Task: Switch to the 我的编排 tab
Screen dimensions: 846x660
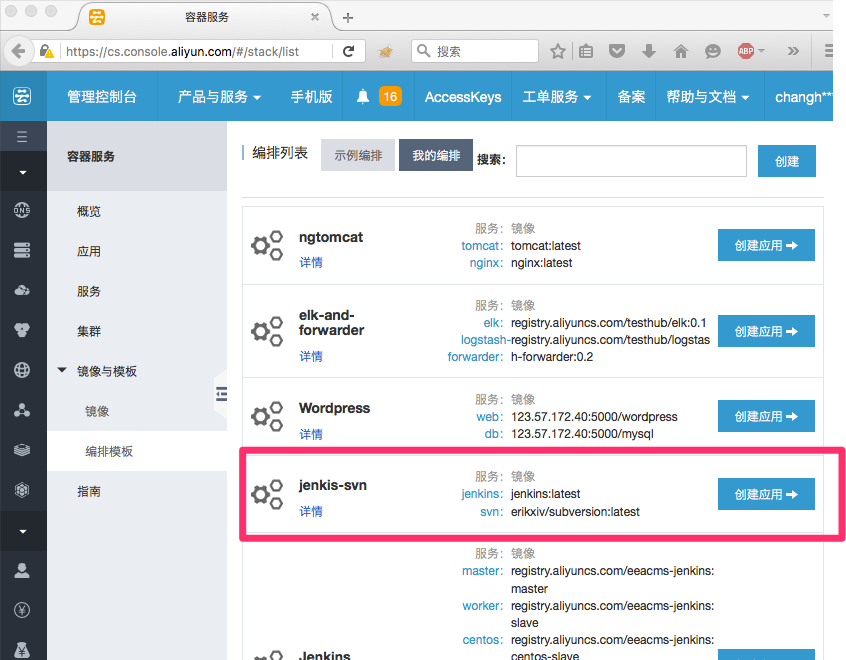Action: tap(436, 155)
